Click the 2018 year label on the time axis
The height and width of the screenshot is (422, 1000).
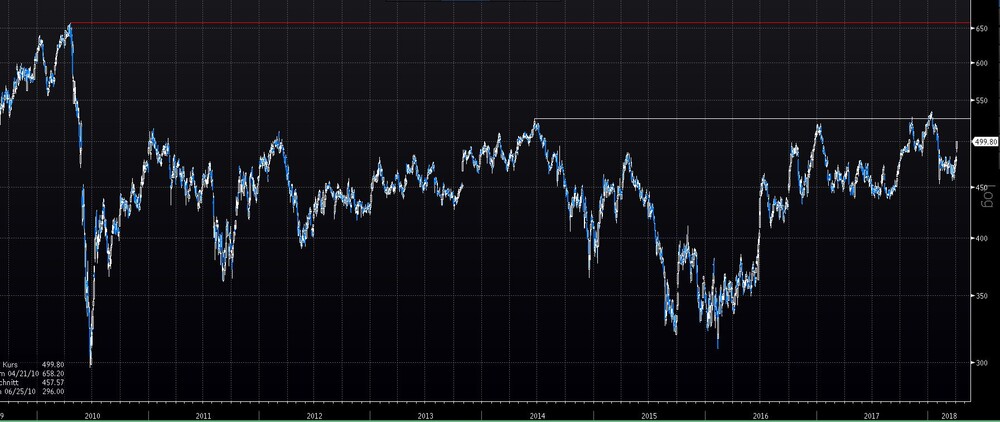coord(950,416)
